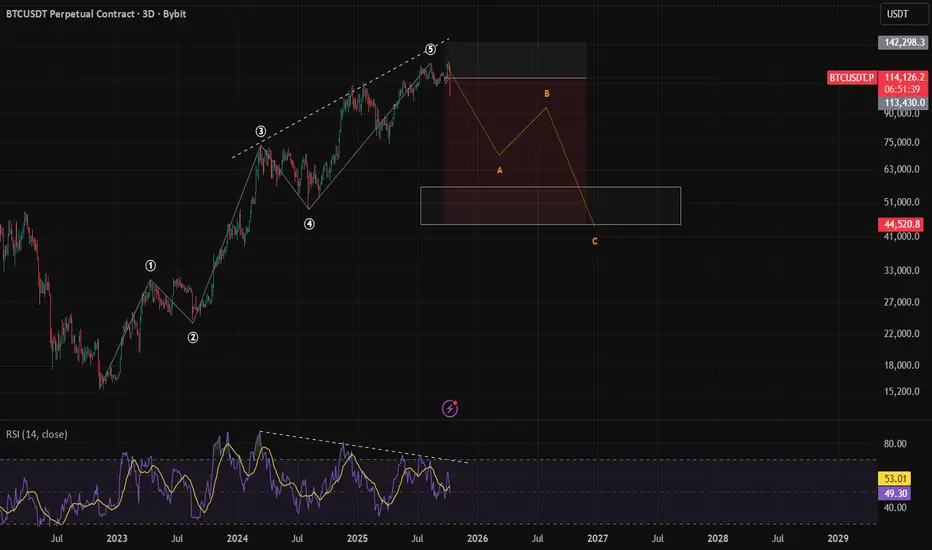This screenshot has width=932, height=550.
Task: Click the purple lightning event icon
Action: point(450,408)
